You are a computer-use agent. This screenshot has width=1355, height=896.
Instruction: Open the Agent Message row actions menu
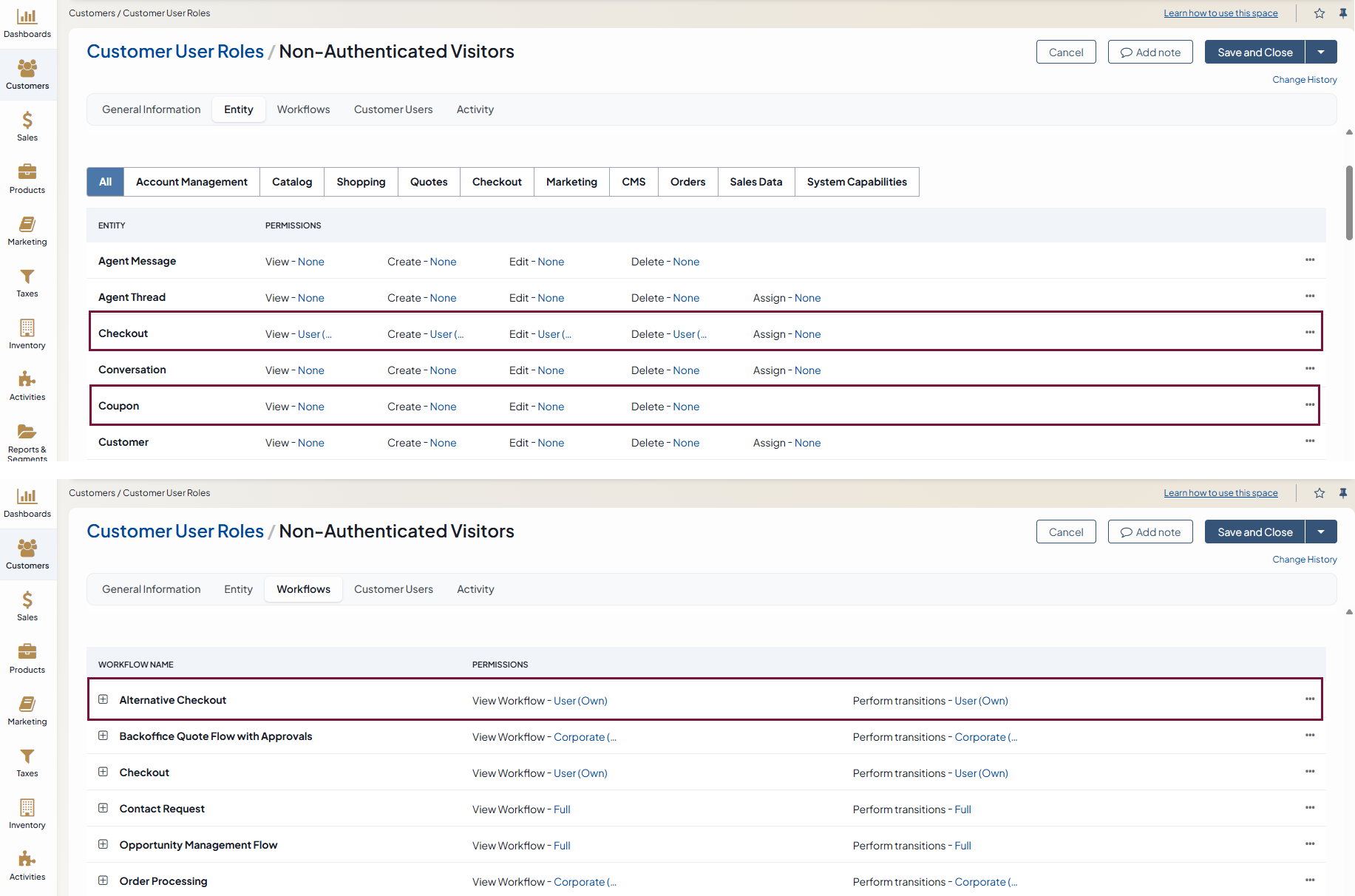pyautogui.click(x=1309, y=260)
